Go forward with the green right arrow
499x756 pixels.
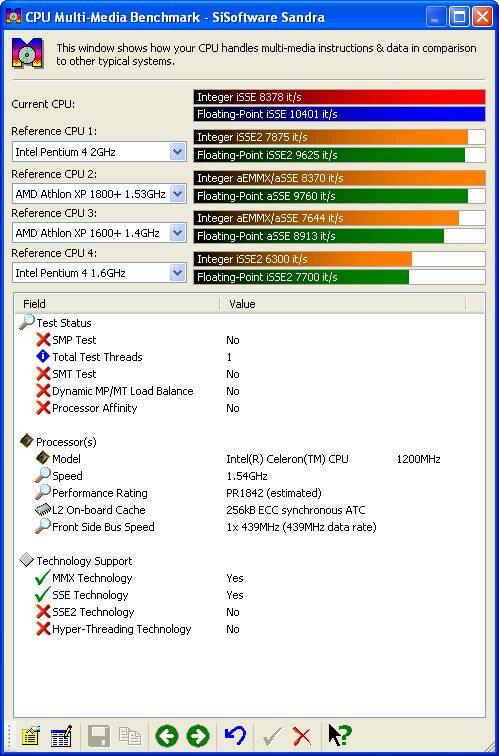(x=198, y=736)
